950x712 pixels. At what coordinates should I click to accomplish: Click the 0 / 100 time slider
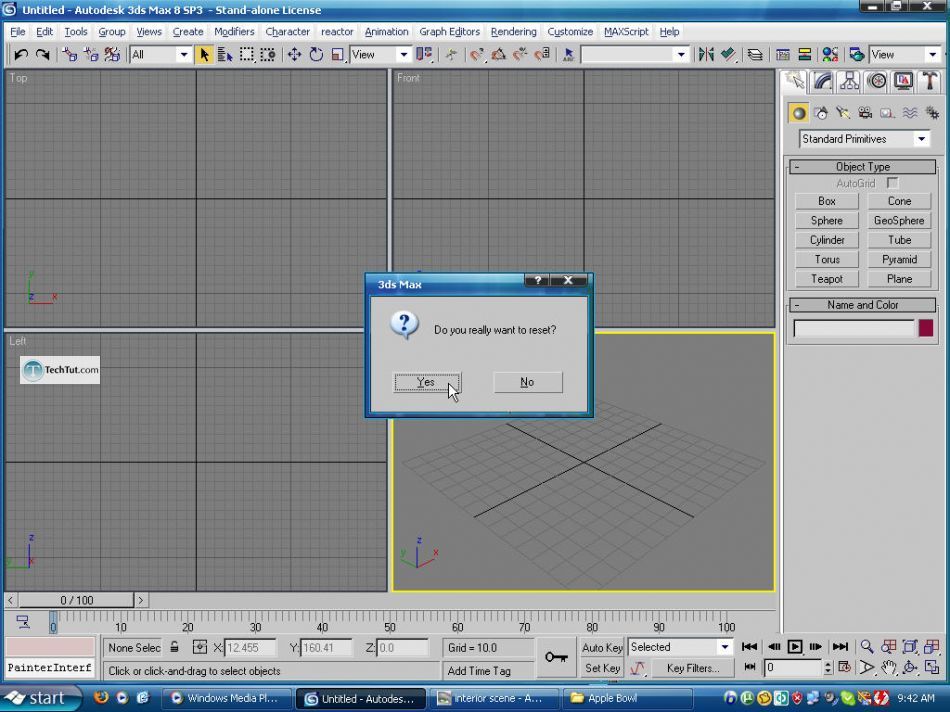click(x=76, y=600)
